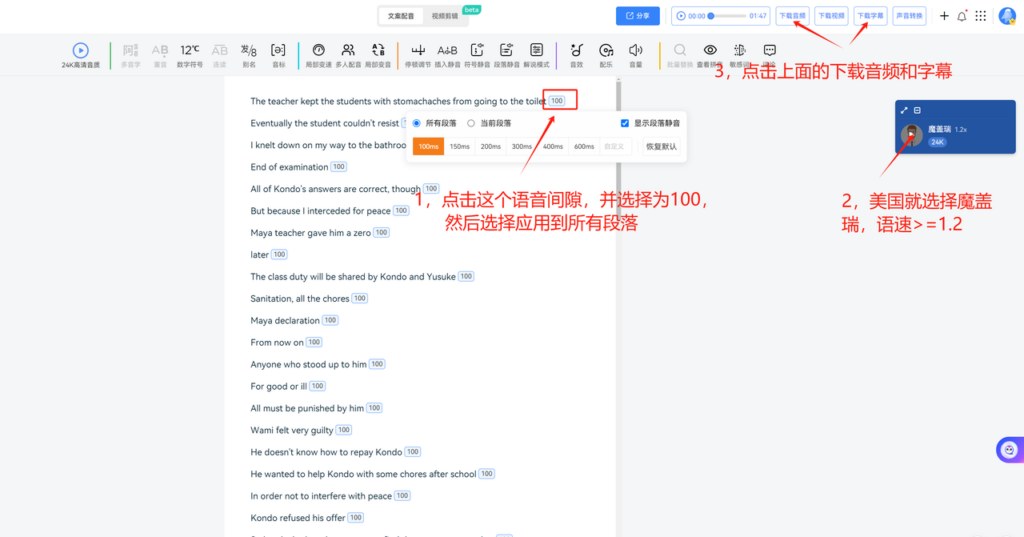Open the pause tag after 'End of examination'
The image size is (1024, 537).
point(338,167)
